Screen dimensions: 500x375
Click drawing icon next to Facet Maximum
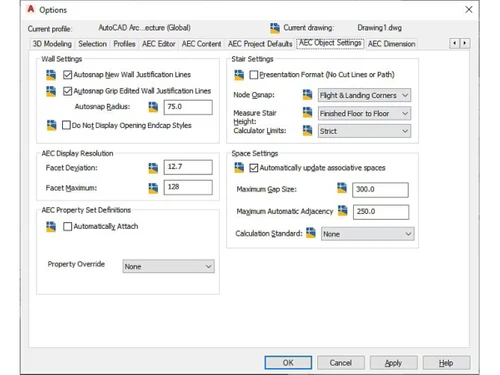(x=153, y=188)
